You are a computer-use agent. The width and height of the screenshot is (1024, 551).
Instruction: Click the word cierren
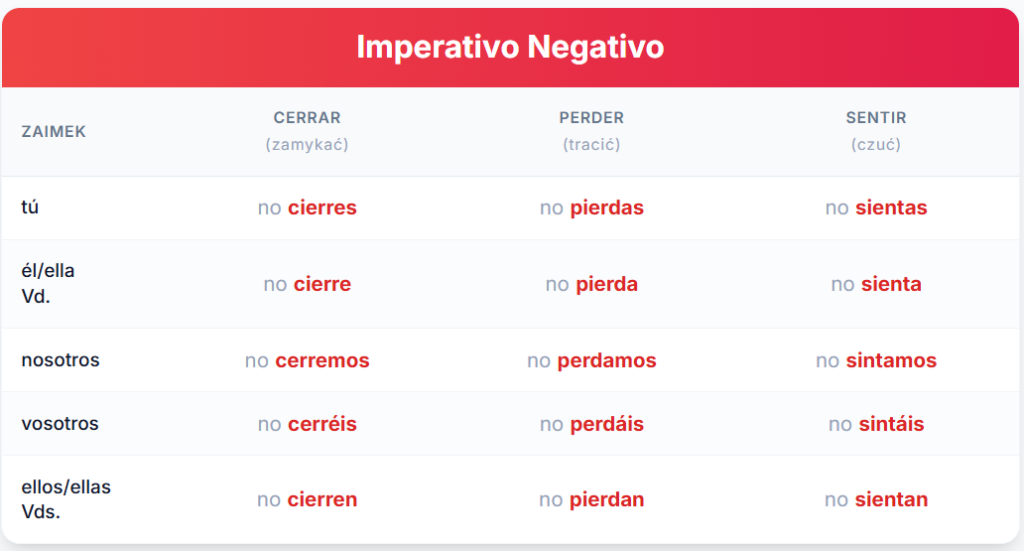(322, 499)
